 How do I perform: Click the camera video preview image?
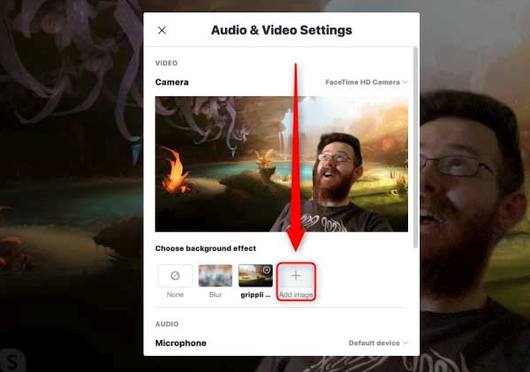(x=281, y=164)
